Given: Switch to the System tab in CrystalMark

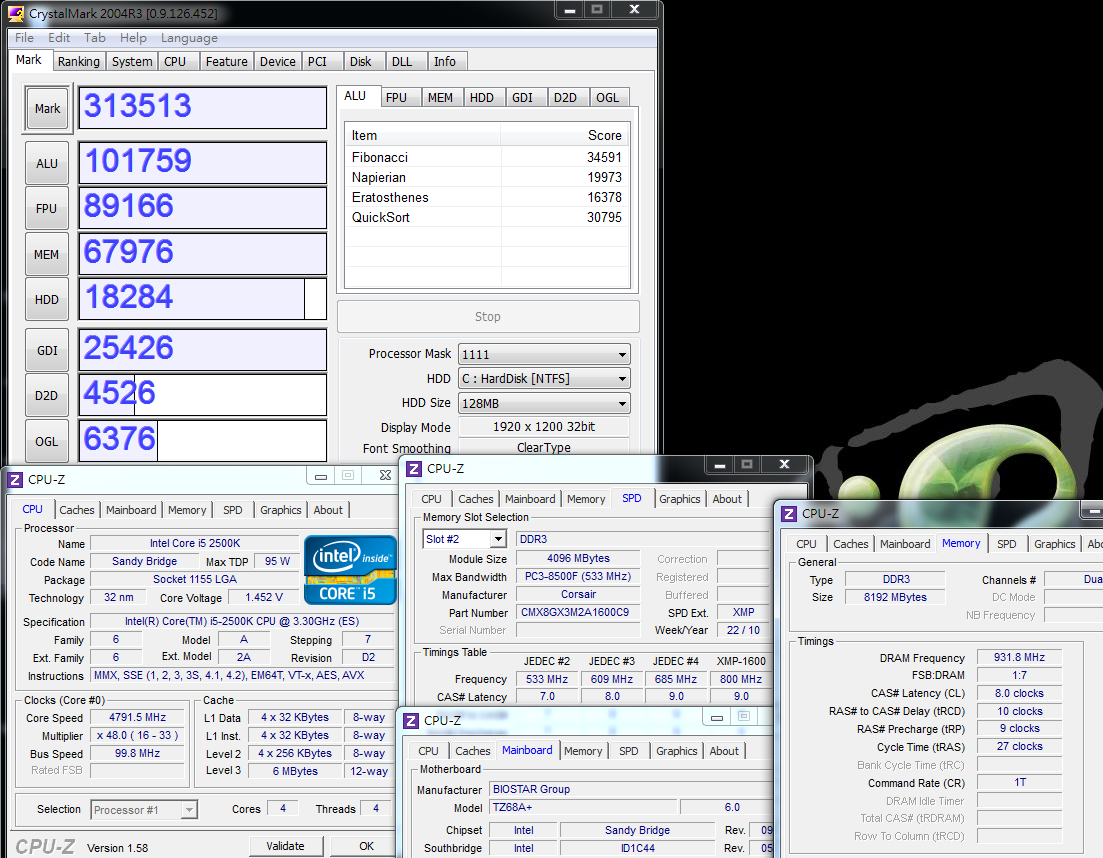Looking at the screenshot, I should coord(132,62).
